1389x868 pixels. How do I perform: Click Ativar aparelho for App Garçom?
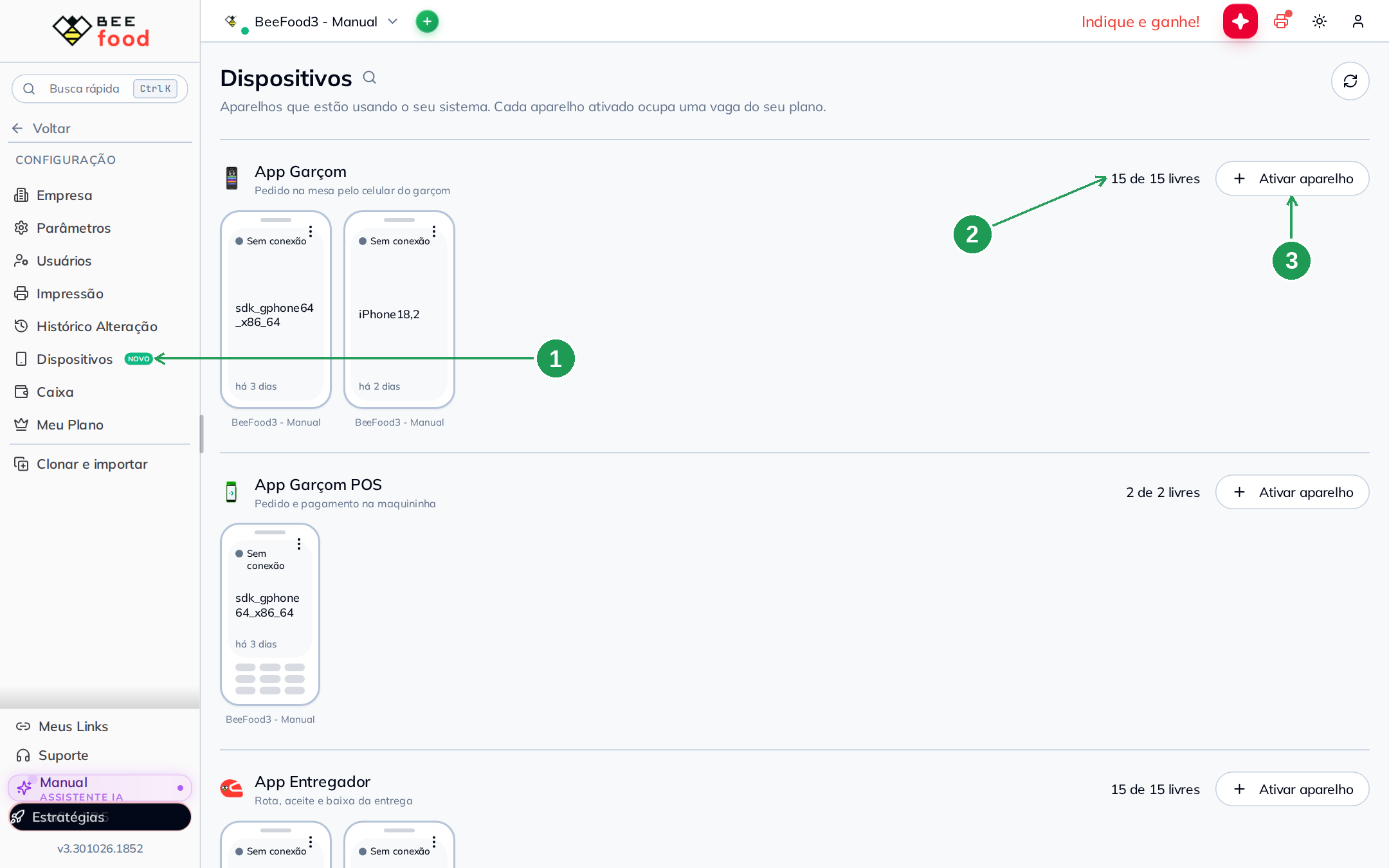pos(1292,179)
